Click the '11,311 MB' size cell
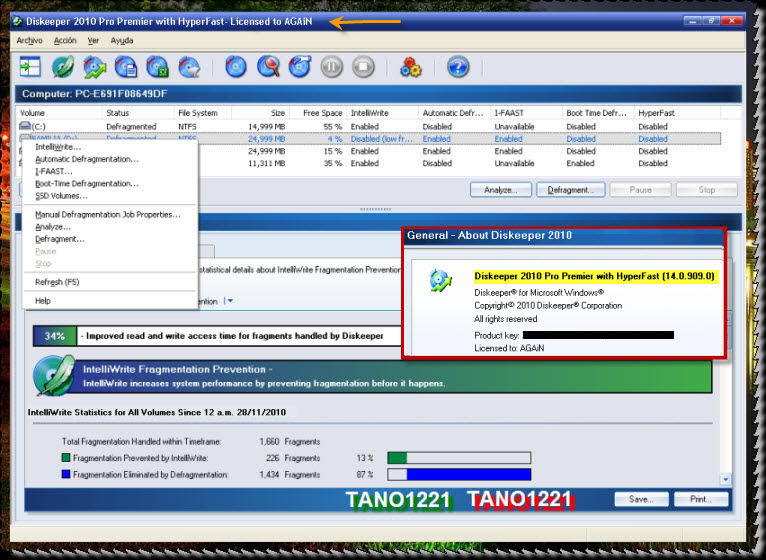The image size is (766, 560). coord(266,163)
